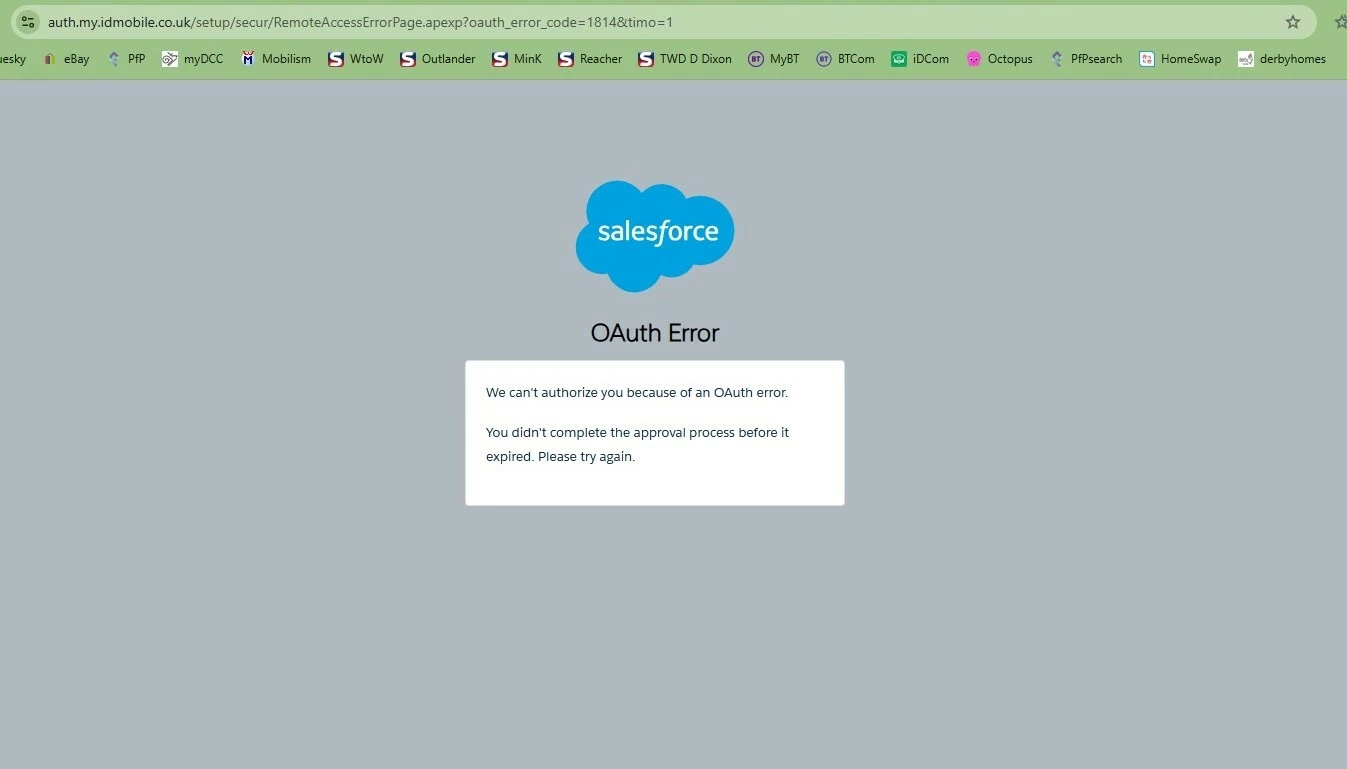Open the Reacher bookmark
This screenshot has width=1347, height=769.
590,59
